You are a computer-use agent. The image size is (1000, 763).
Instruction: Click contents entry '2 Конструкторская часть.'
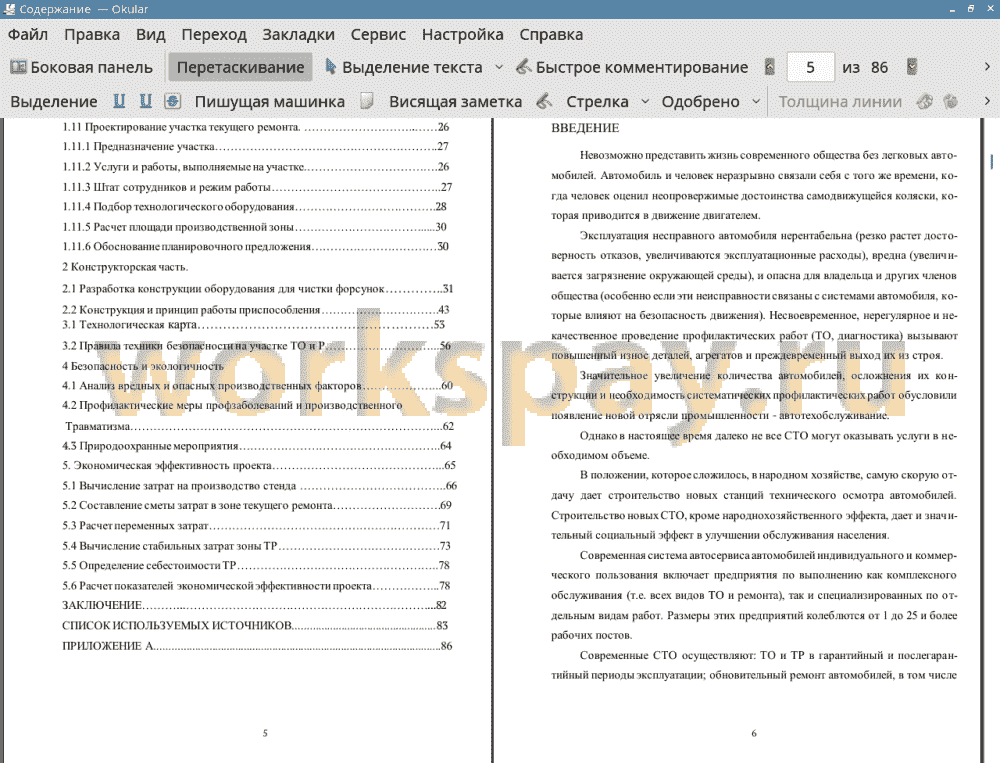(125, 267)
